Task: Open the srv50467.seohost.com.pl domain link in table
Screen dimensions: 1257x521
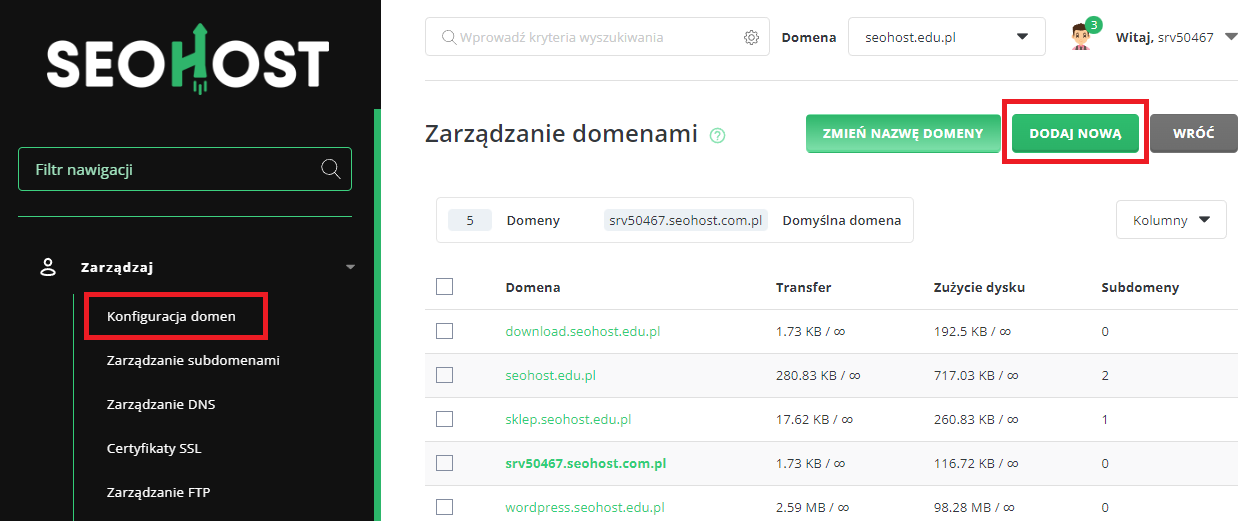Action: (586, 463)
